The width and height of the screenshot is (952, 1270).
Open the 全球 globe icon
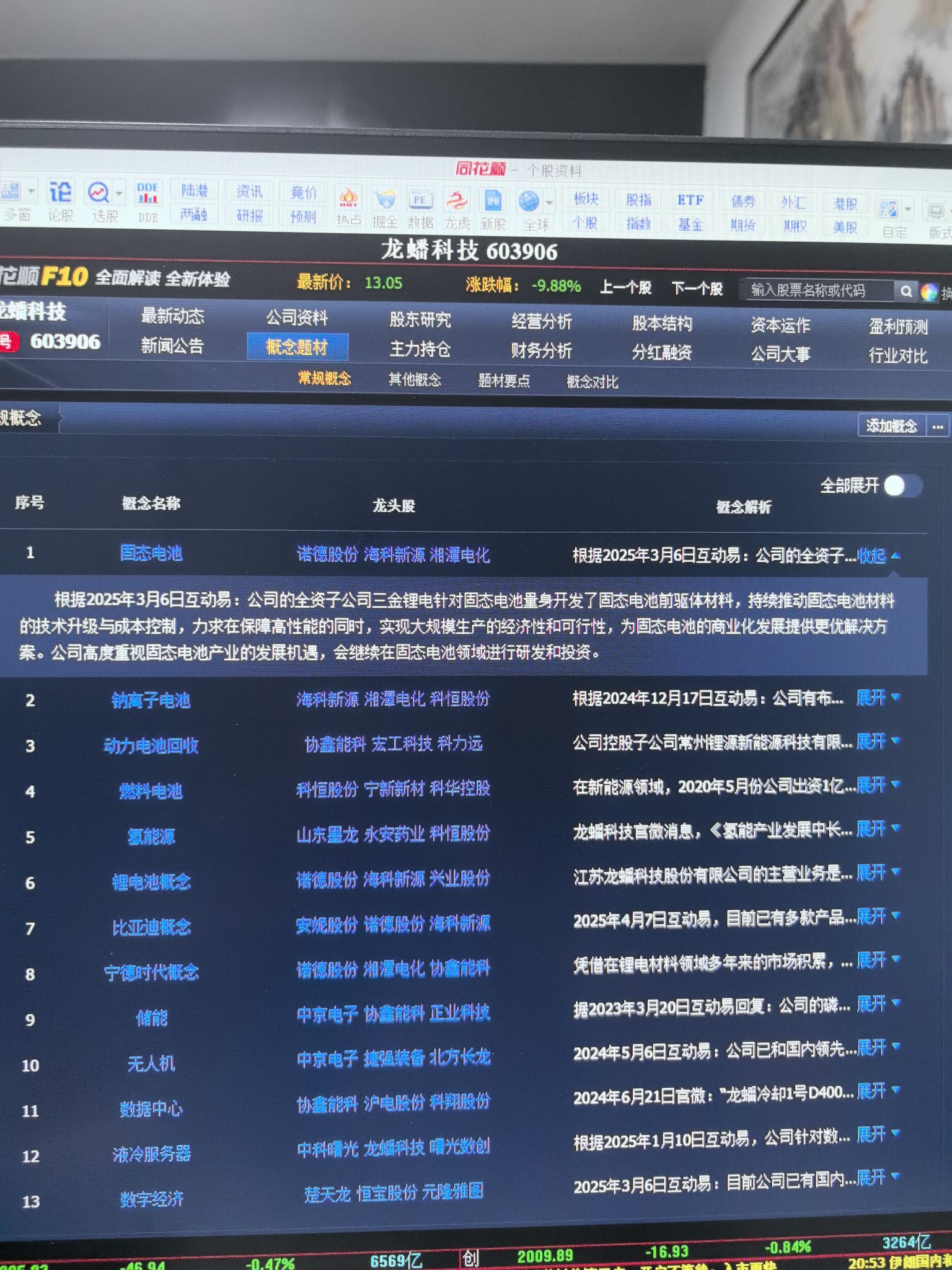[531, 212]
